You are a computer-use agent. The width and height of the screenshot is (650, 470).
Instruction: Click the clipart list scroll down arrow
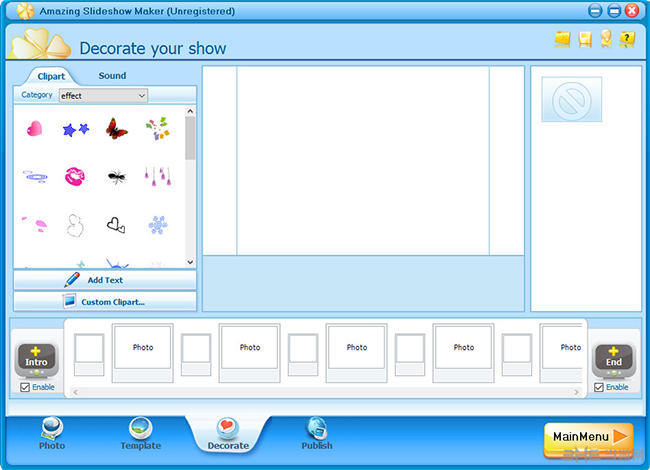(190, 262)
